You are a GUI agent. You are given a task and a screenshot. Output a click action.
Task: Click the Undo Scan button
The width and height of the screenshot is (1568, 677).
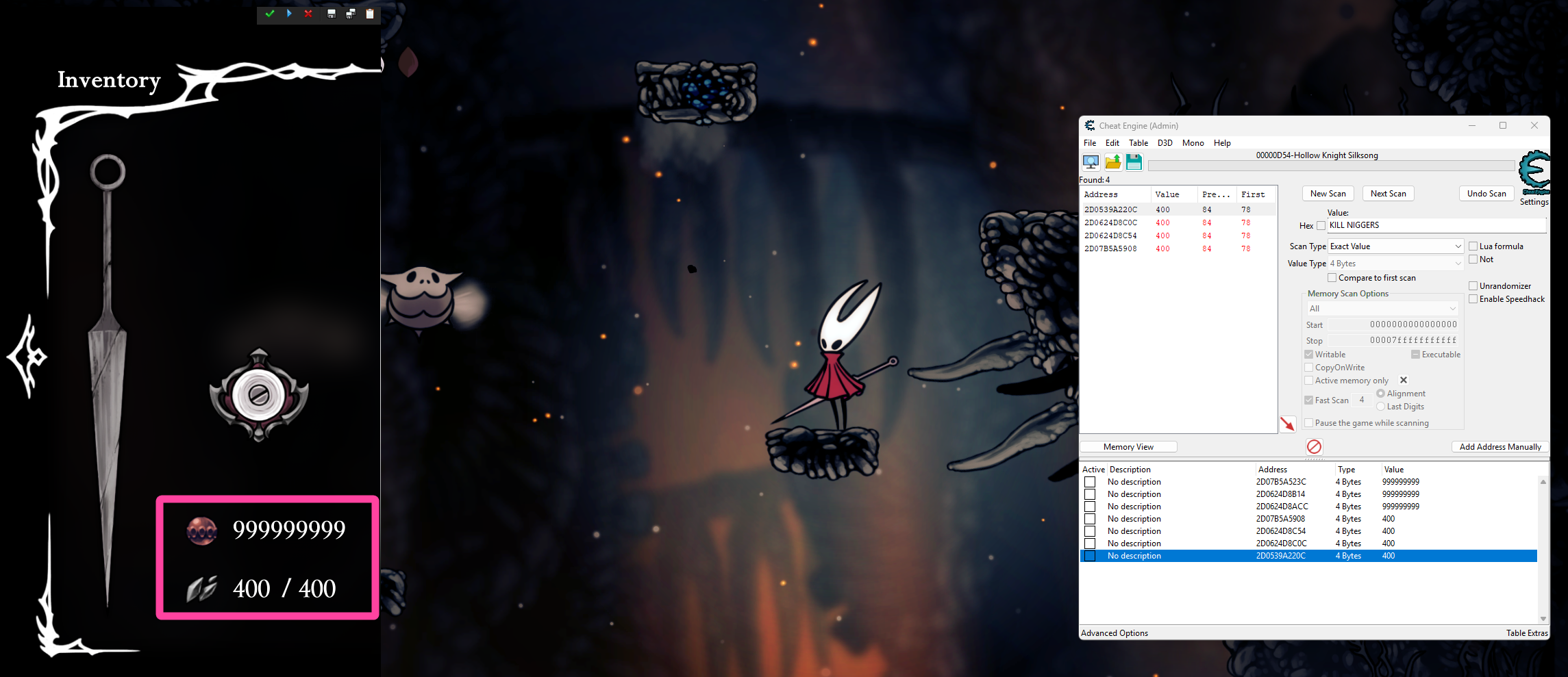click(1486, 194)
